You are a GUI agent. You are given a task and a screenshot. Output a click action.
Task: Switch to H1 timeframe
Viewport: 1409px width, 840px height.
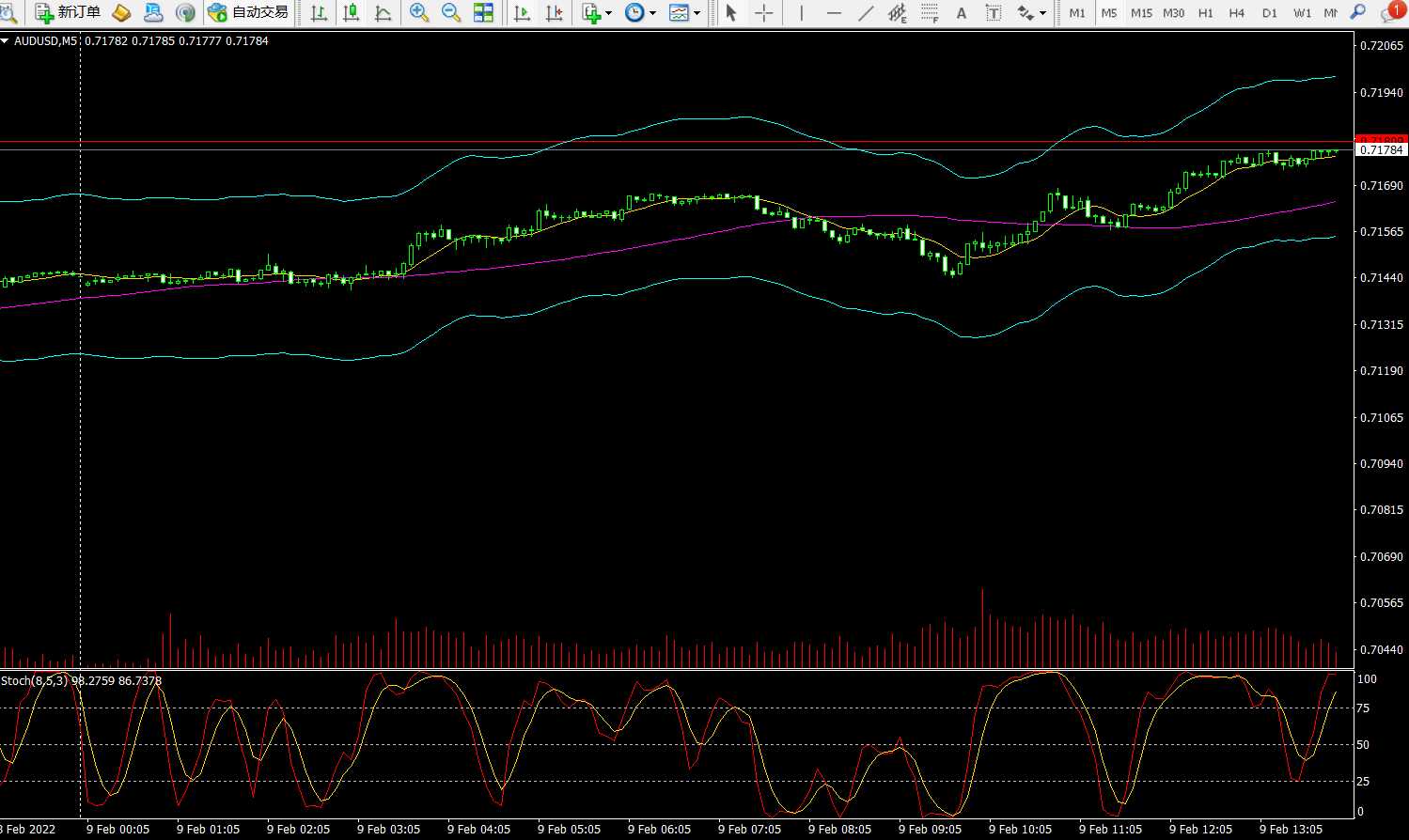coord(1206,13)
